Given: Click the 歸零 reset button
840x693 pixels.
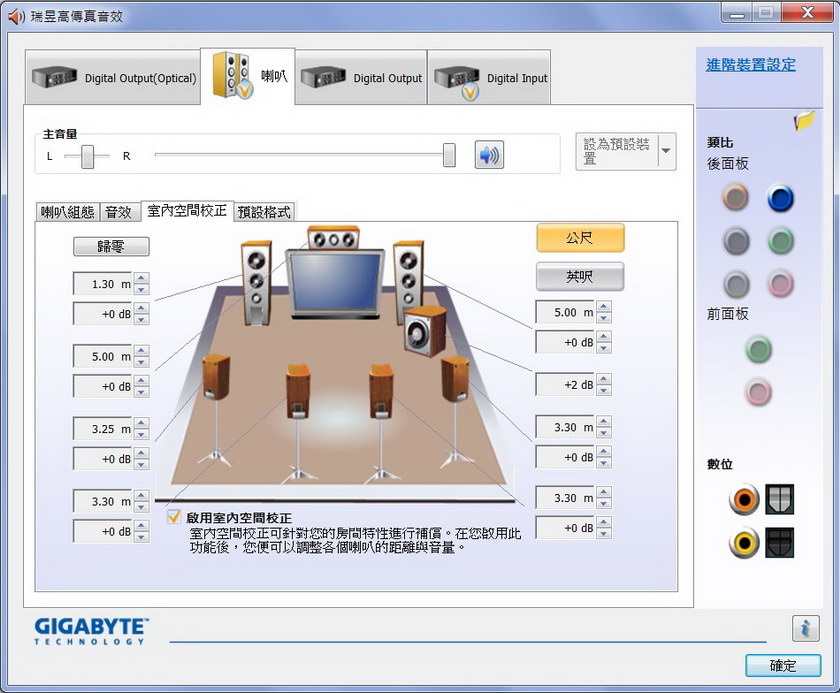Looking at the screenshot, I should coord(111,246).
